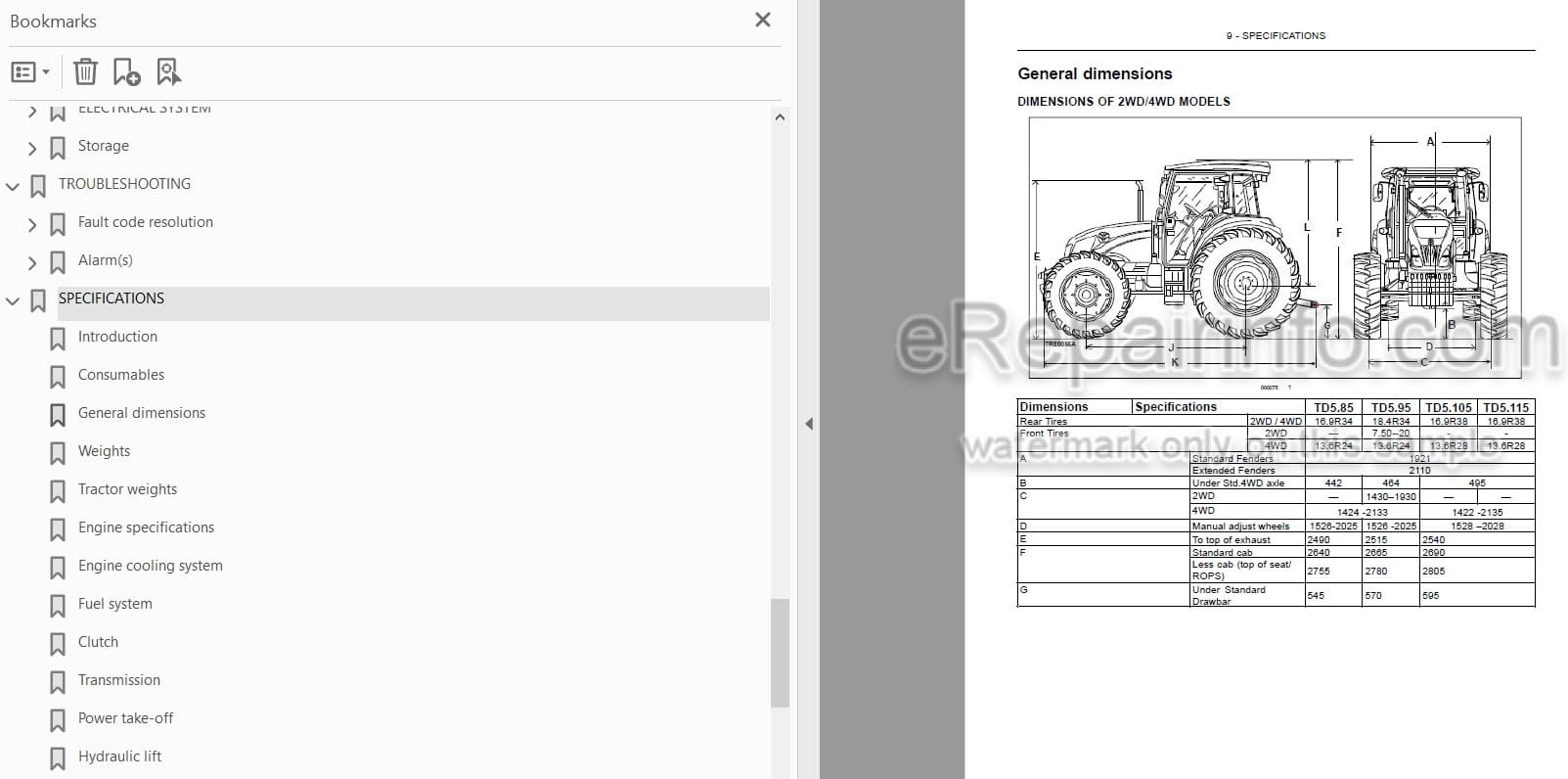The image size is (1568, 779).
Task: Go to Fault code resolution bookmark
Action: 146,222
